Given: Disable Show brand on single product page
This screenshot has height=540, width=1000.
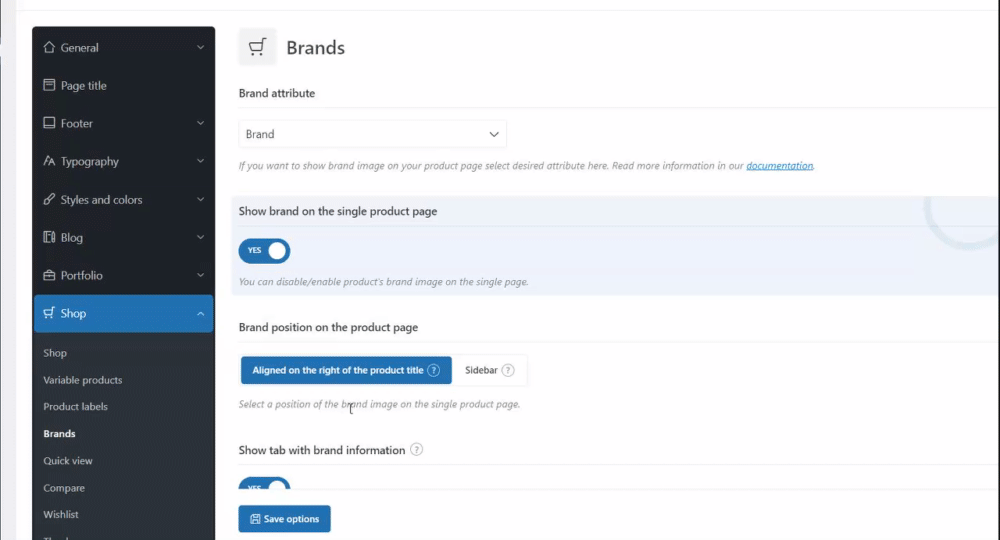Looking at the screenshot, I should pyautogui.click(x=264, y=250).
